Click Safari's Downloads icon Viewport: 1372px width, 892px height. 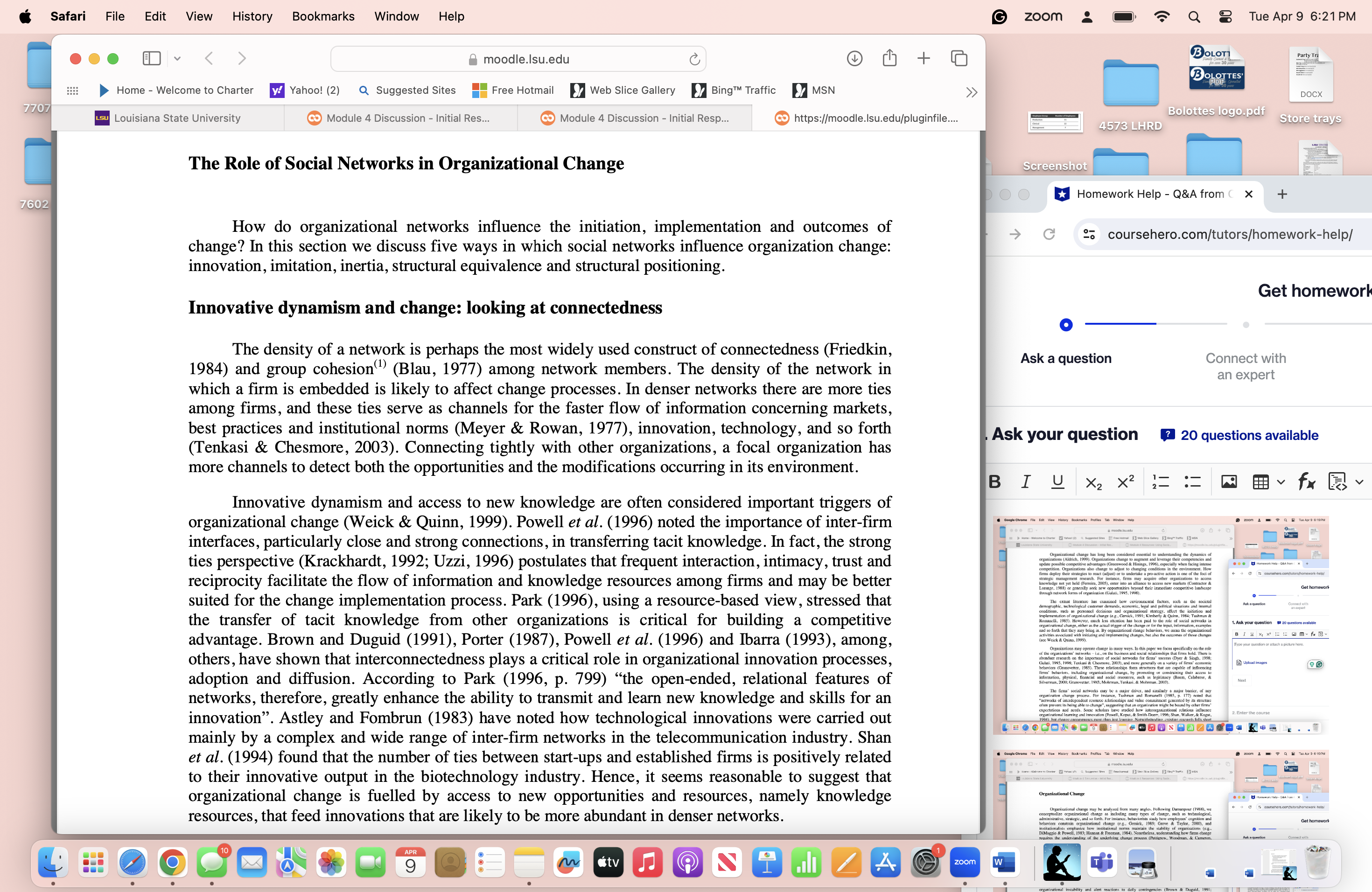coord(854,58)
